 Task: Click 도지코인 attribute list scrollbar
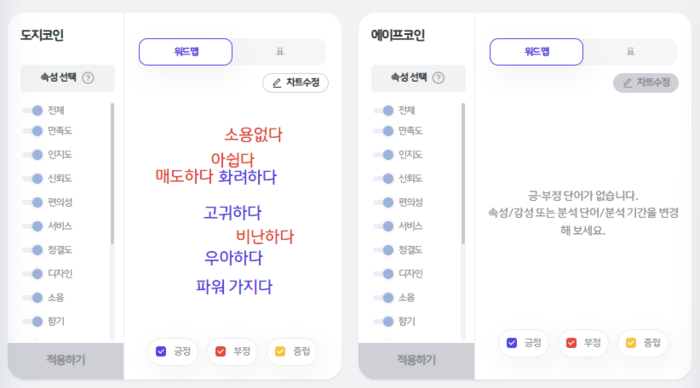pyautogui.click(x=112, y=173)
